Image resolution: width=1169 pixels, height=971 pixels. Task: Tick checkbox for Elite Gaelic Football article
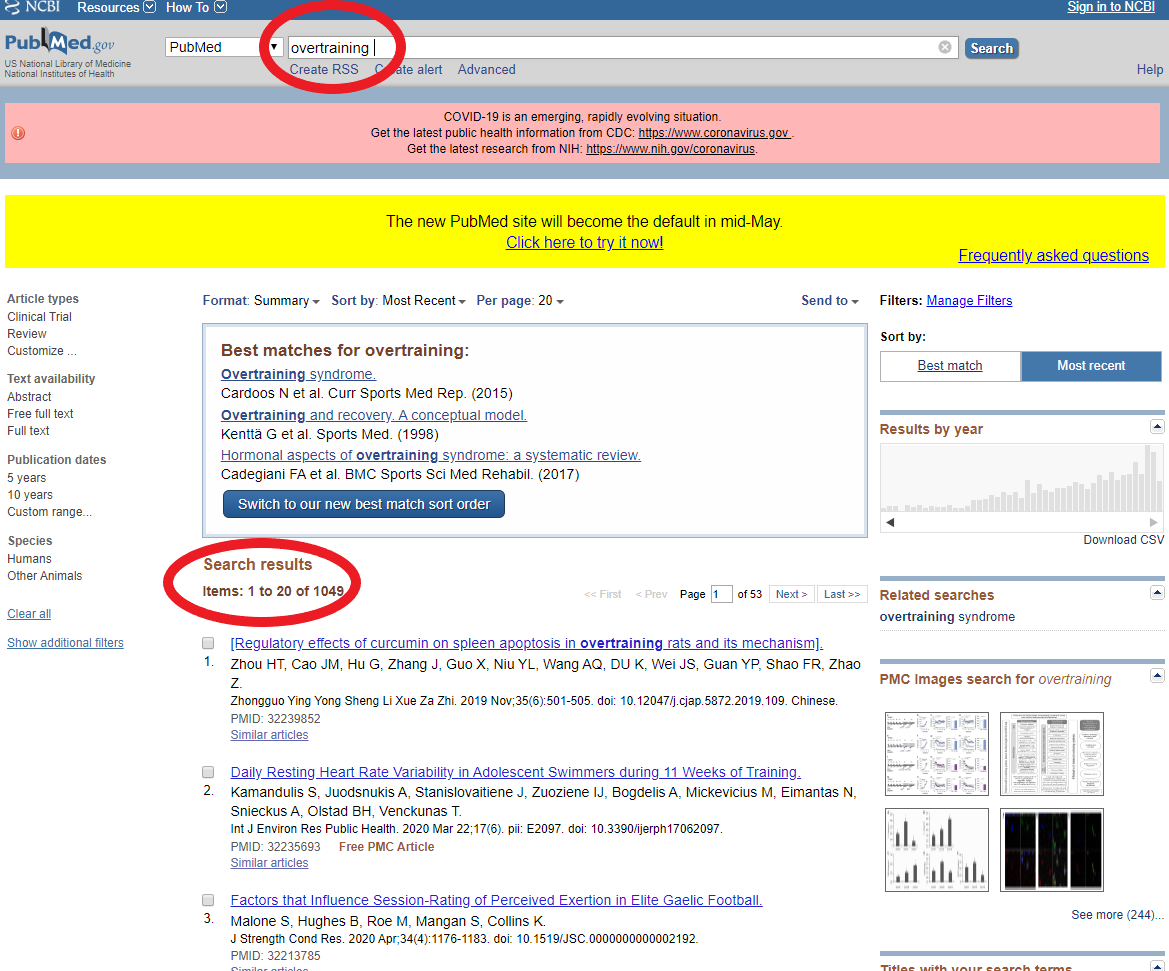[x=208, y=900]
